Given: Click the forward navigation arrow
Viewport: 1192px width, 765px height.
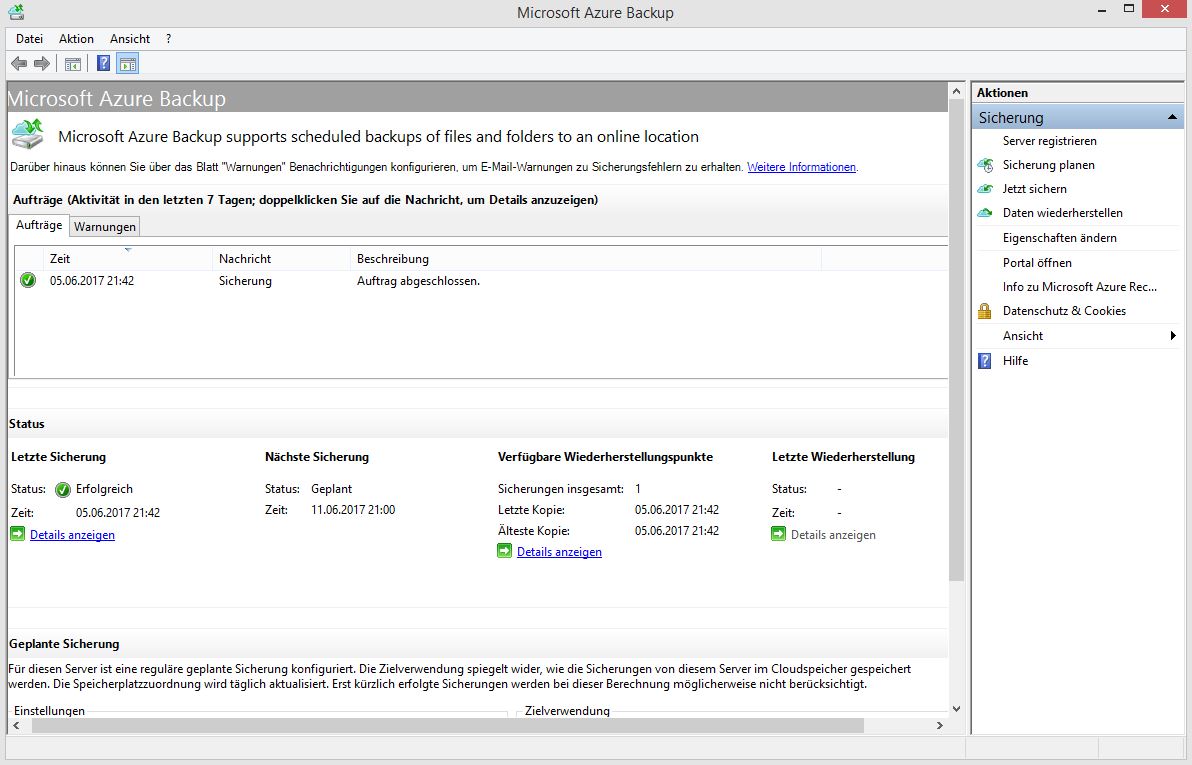Looking at the screenshot, I should click(40, 63).
